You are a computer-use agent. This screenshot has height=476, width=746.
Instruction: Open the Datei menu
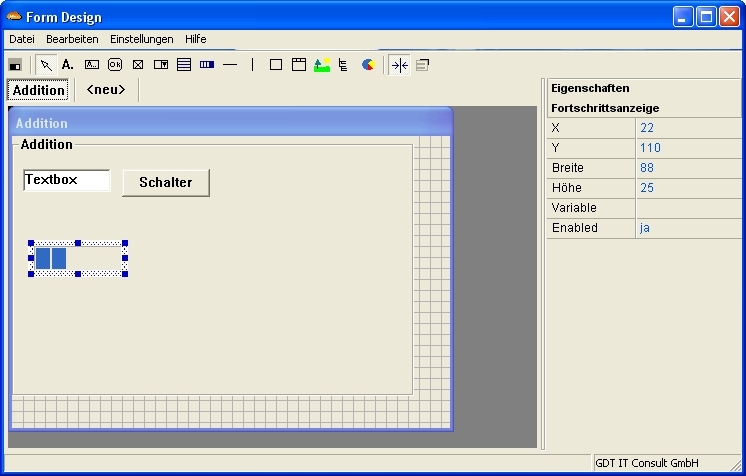click(x=22, y=39)
